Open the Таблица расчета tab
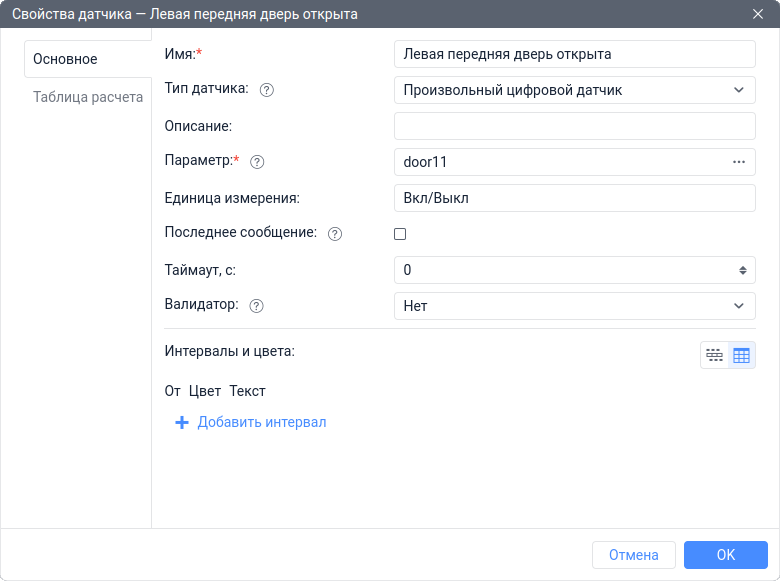780x581 pixels. coord(88,98)
